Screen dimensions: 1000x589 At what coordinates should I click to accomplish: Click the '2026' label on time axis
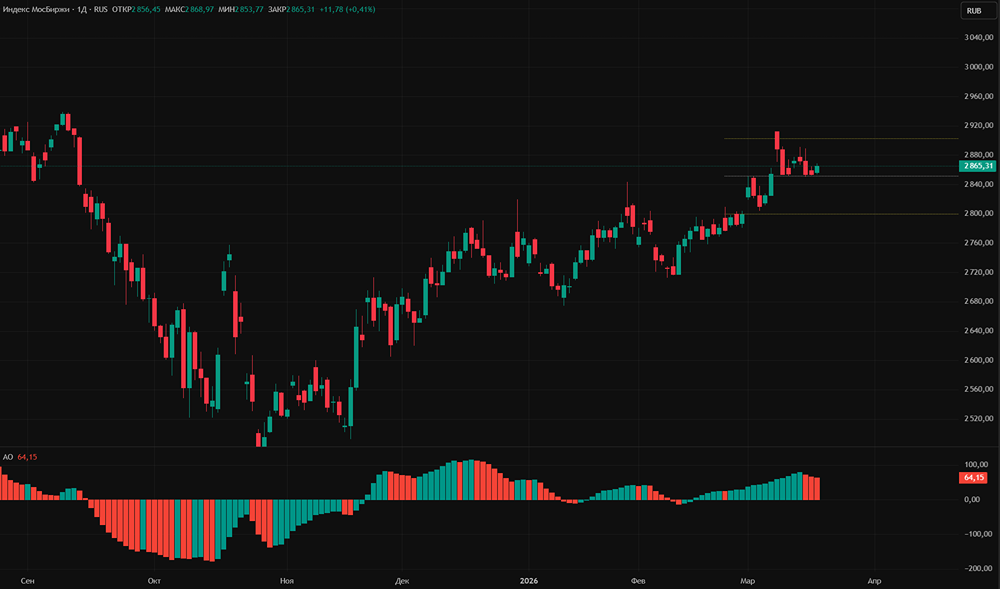click(529, 581)
